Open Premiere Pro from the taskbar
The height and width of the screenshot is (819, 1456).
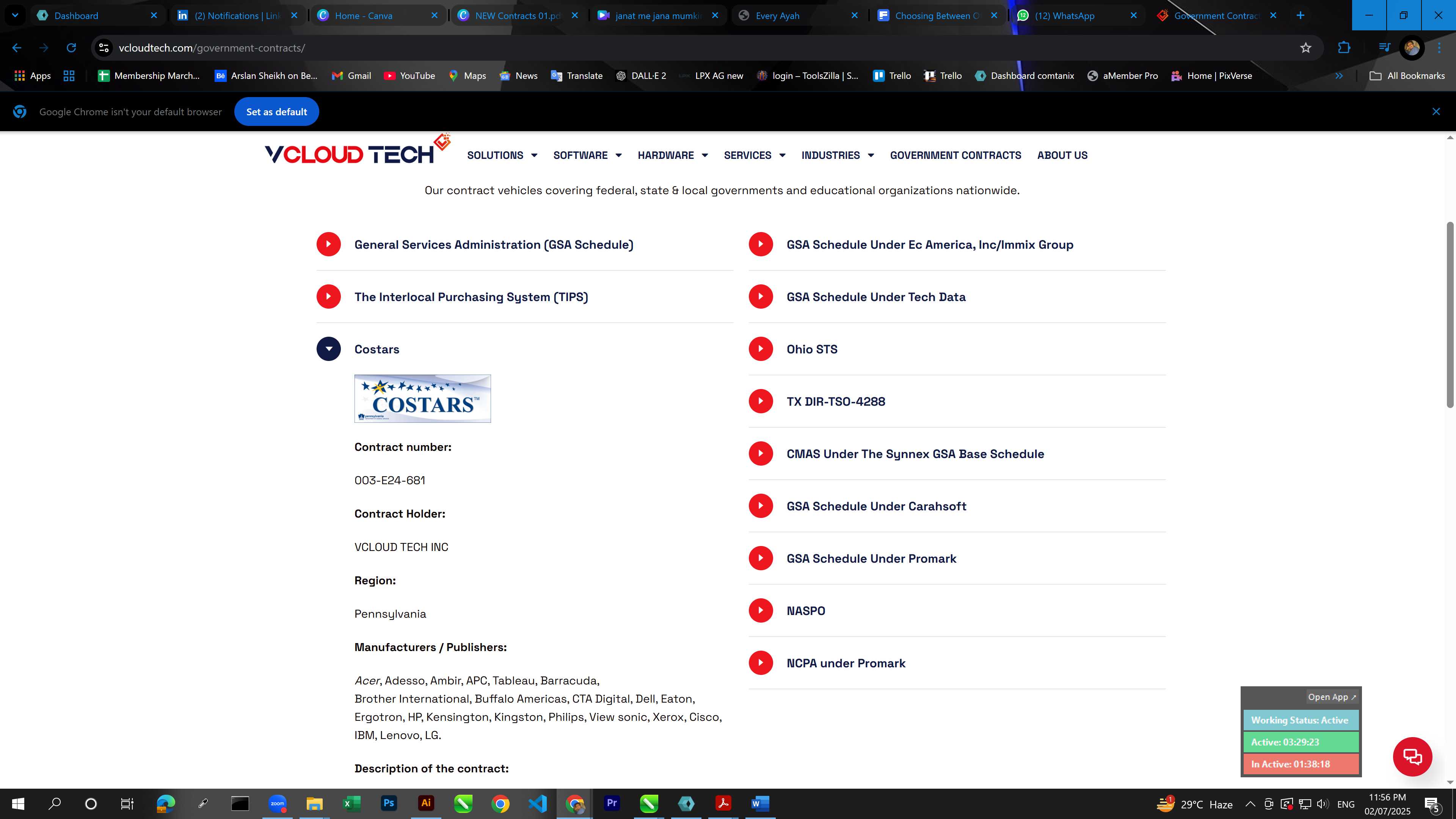[612, 803]
